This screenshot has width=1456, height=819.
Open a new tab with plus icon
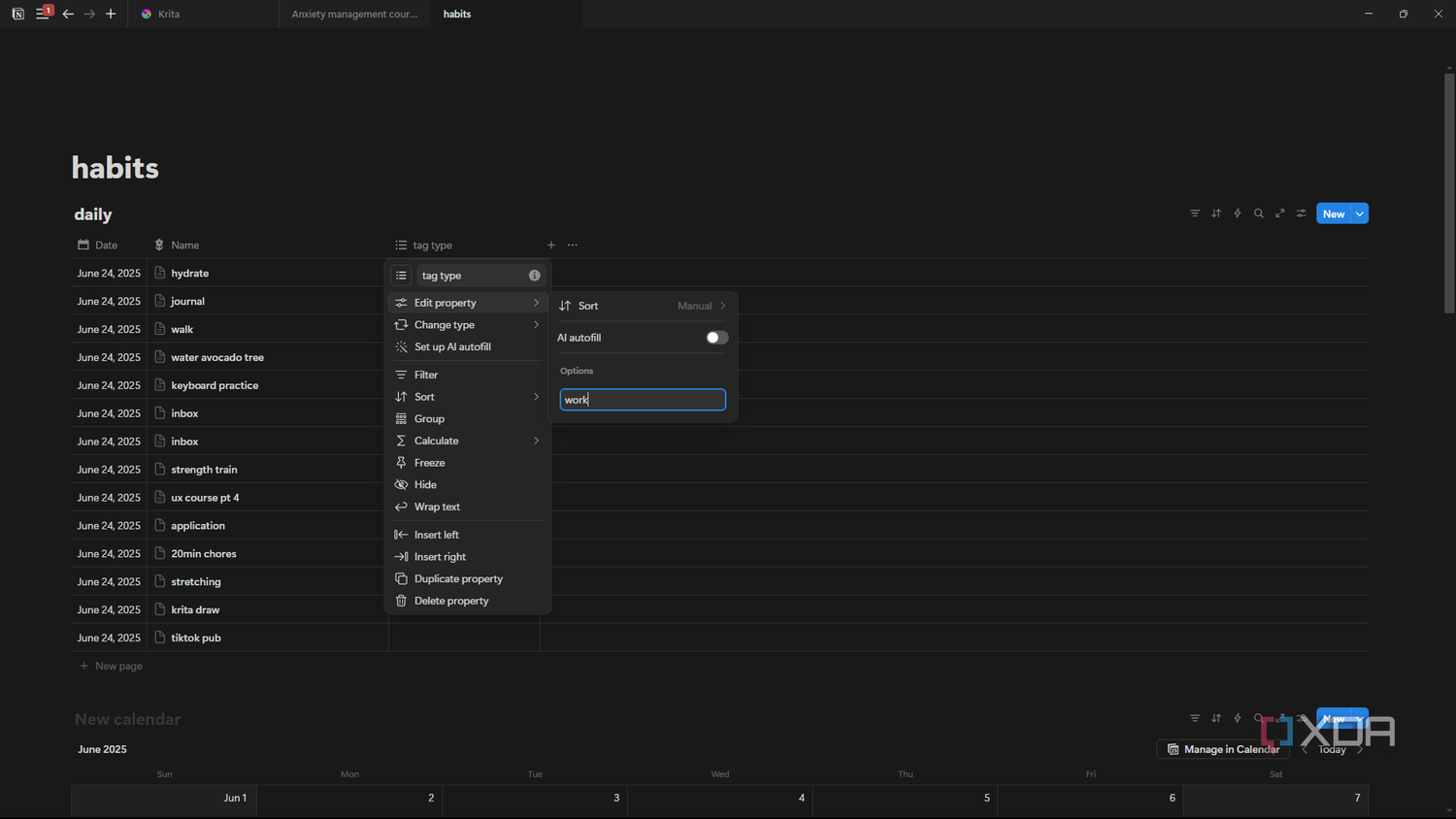point(111,14)
